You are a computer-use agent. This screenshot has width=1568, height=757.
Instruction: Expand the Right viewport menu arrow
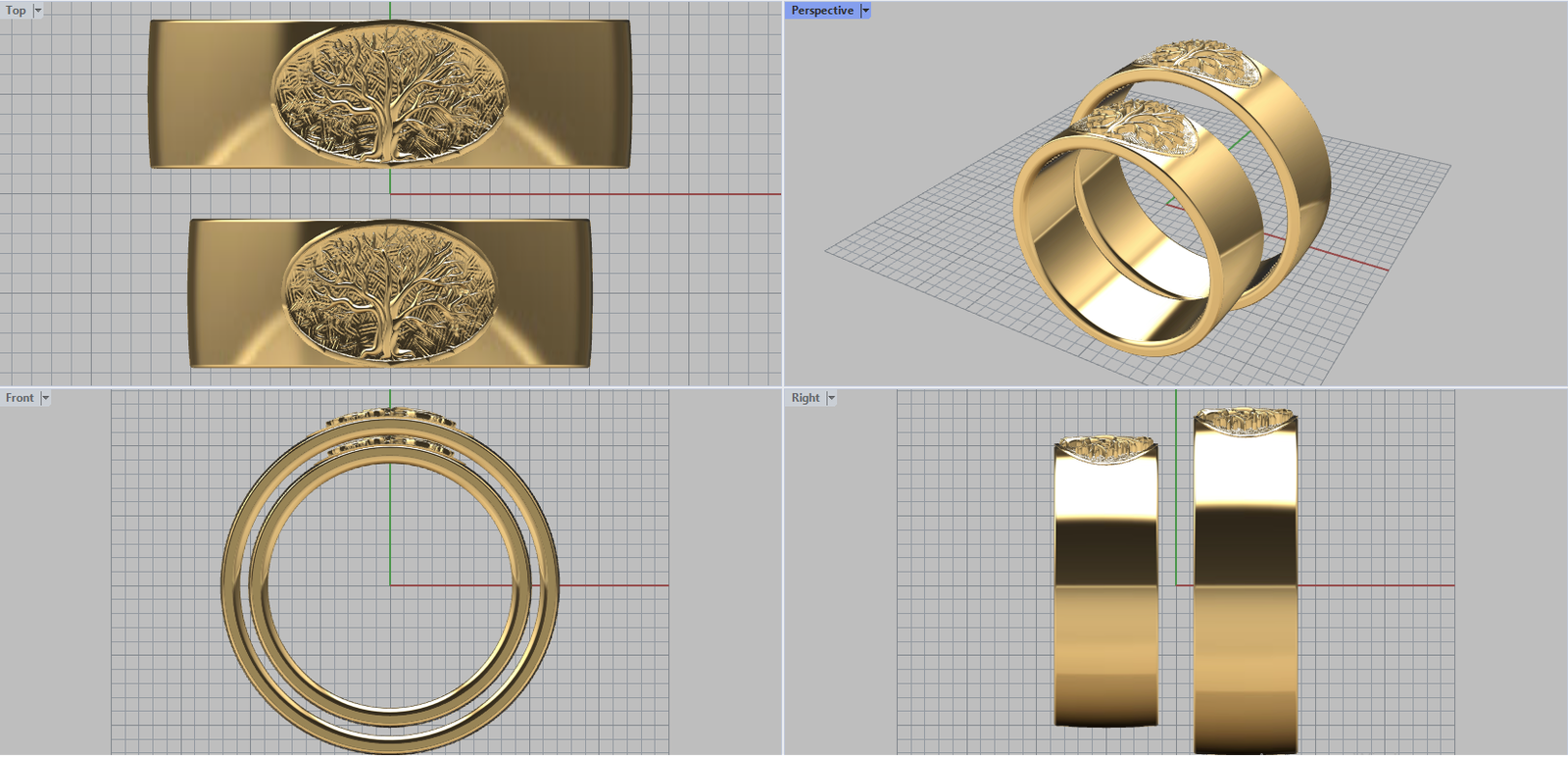[831, 398]
